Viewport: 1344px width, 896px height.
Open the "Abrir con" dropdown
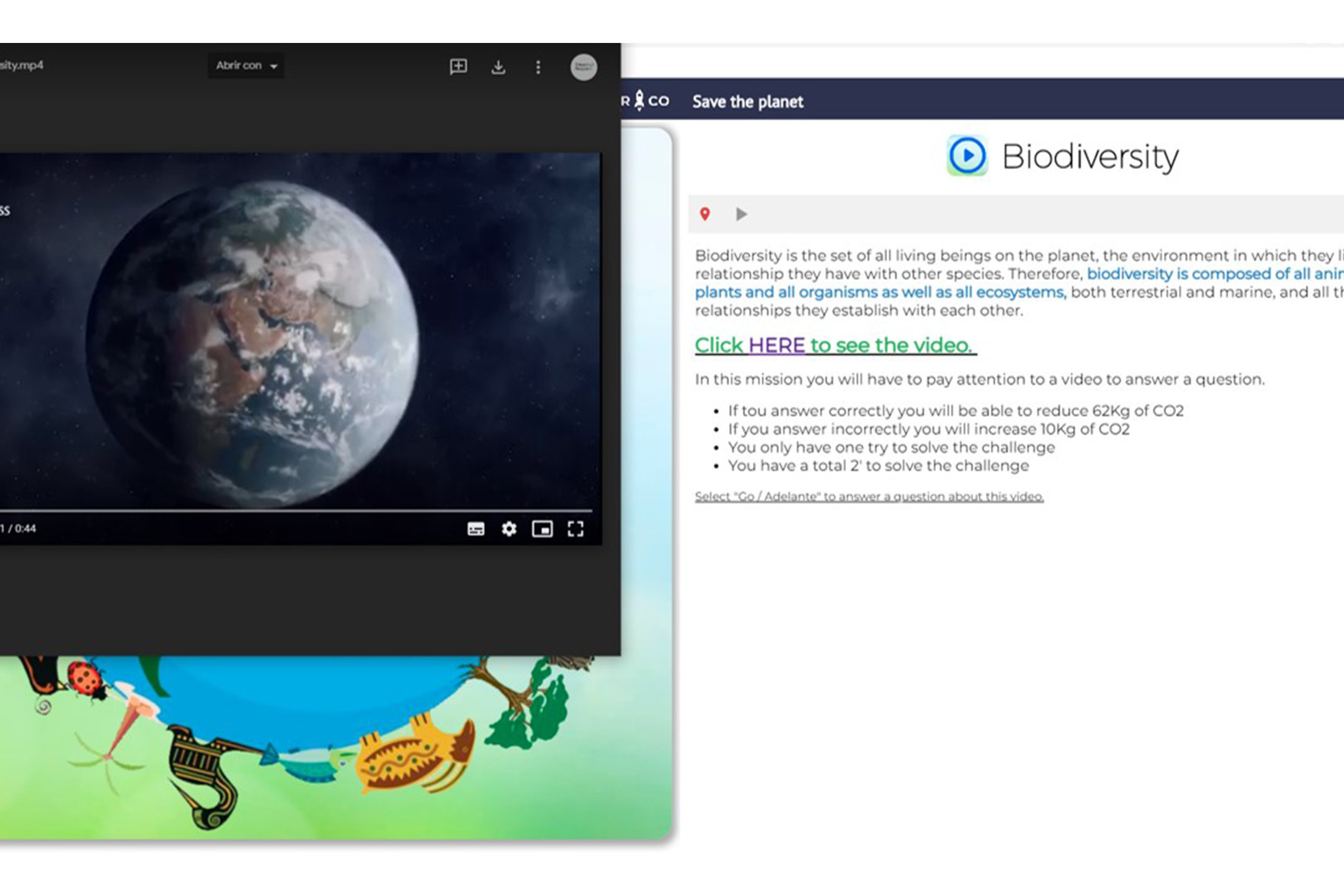point(246,65)
